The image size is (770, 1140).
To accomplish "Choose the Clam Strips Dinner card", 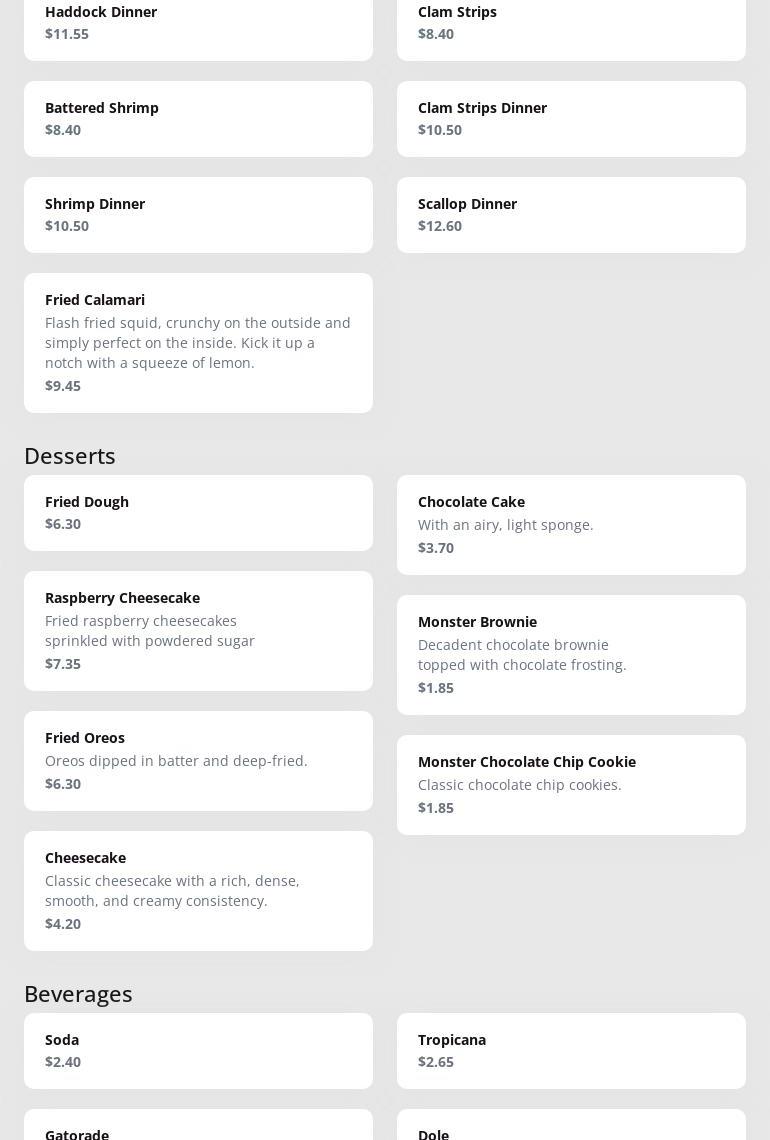I will click(571, 119).
